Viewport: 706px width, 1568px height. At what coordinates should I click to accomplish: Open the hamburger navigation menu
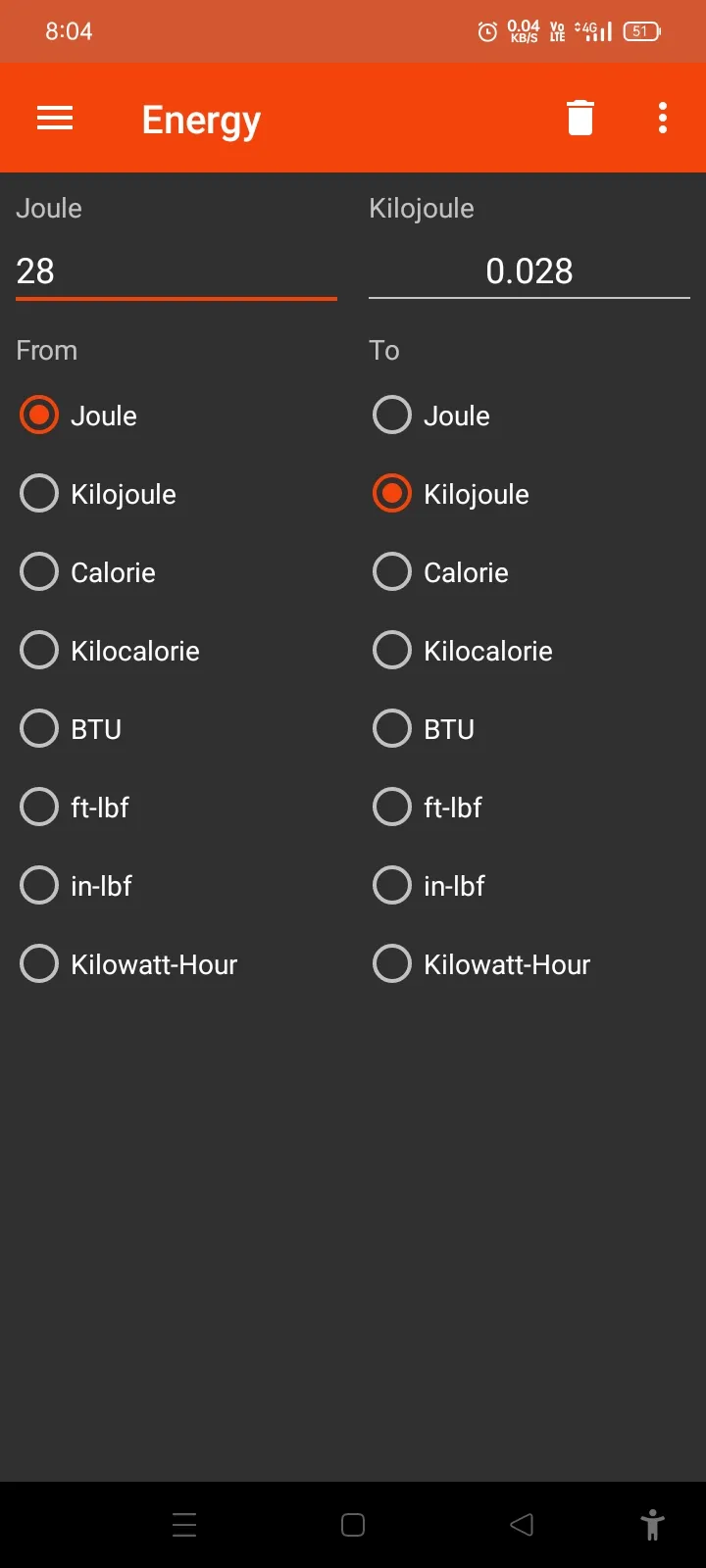pyautogui.click(x=55, y=119)
